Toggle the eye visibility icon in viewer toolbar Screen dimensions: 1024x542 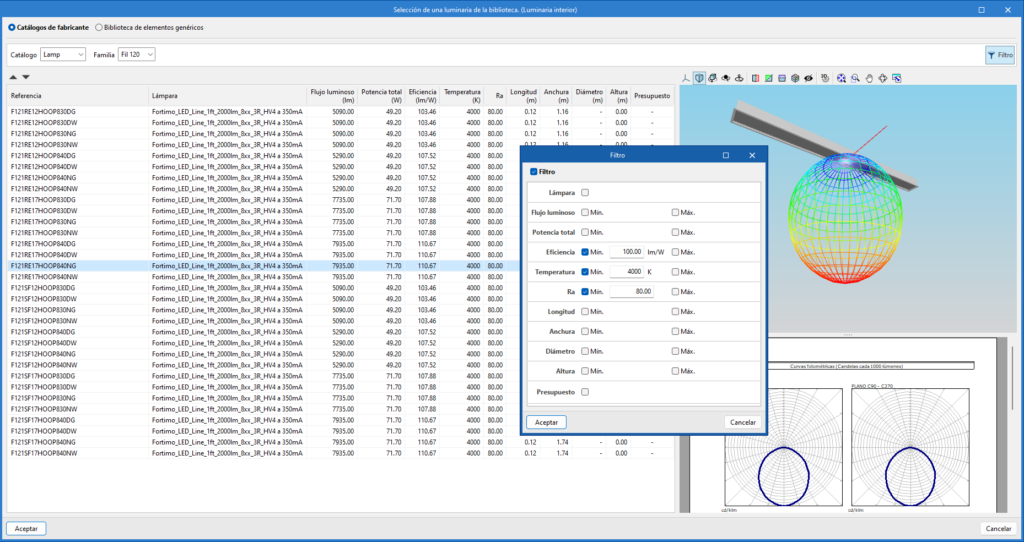(809, 78)
